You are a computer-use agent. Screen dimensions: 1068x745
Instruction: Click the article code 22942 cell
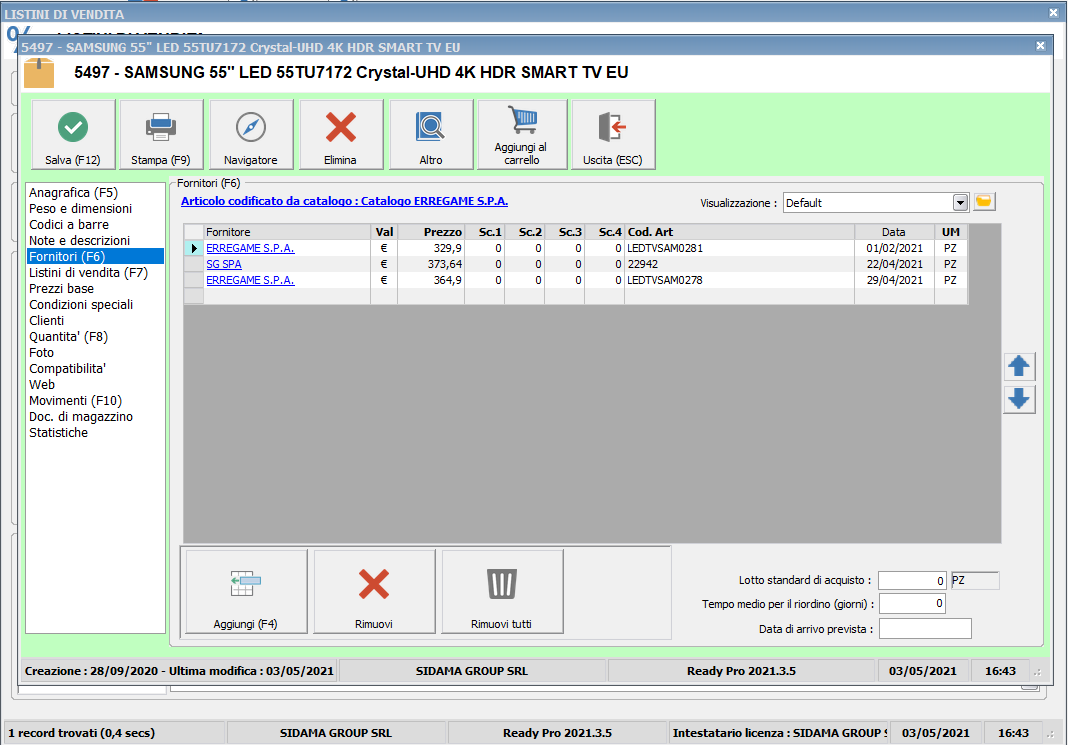[x=740, y=264]
